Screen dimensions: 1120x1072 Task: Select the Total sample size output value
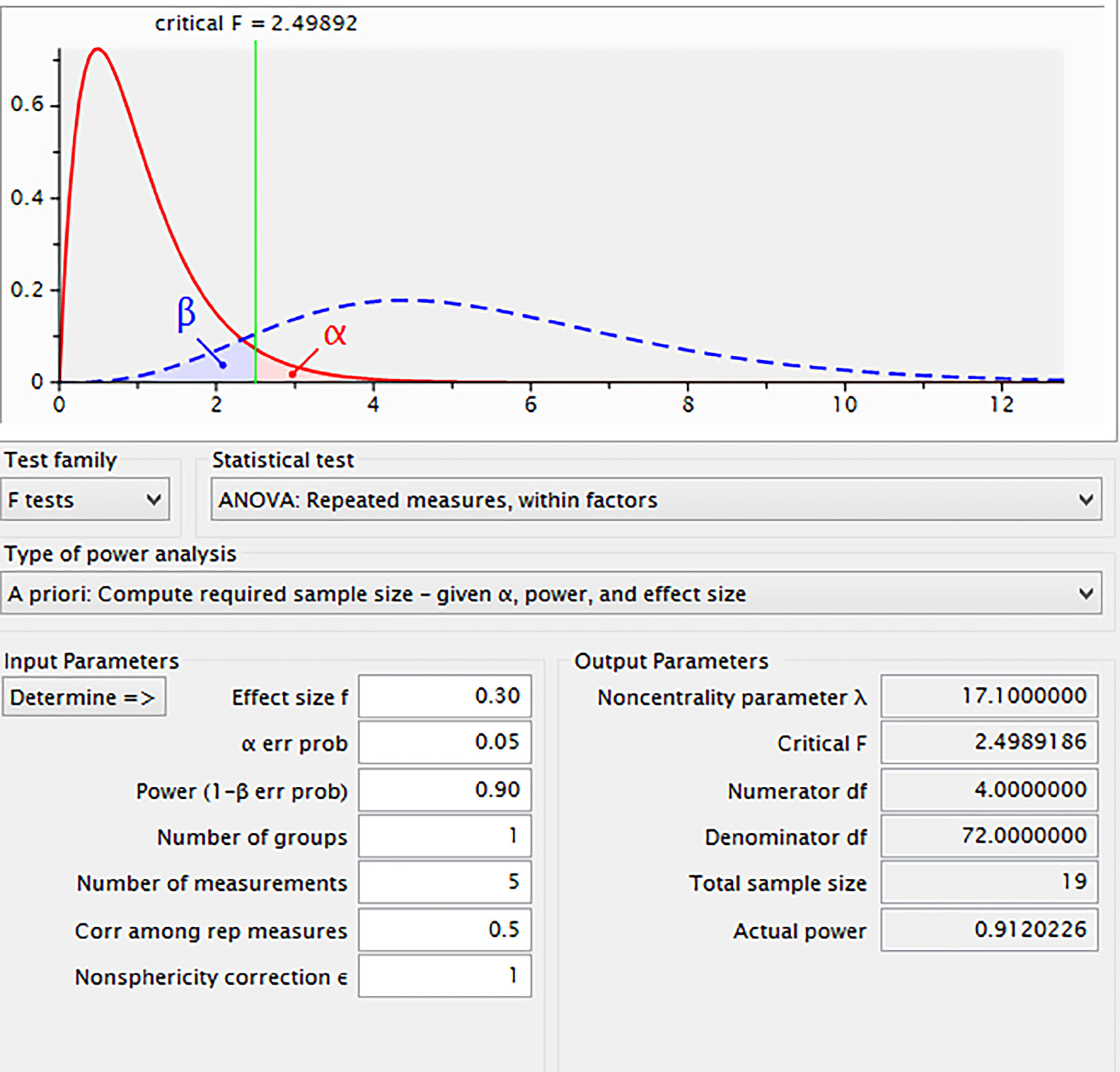[988, 882]
